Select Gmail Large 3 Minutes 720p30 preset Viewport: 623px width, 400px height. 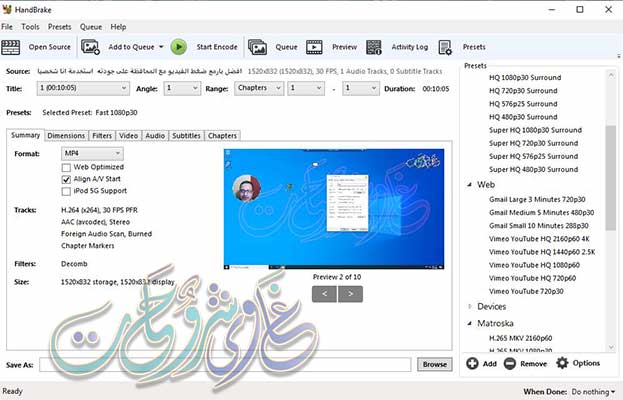(537, 199)
